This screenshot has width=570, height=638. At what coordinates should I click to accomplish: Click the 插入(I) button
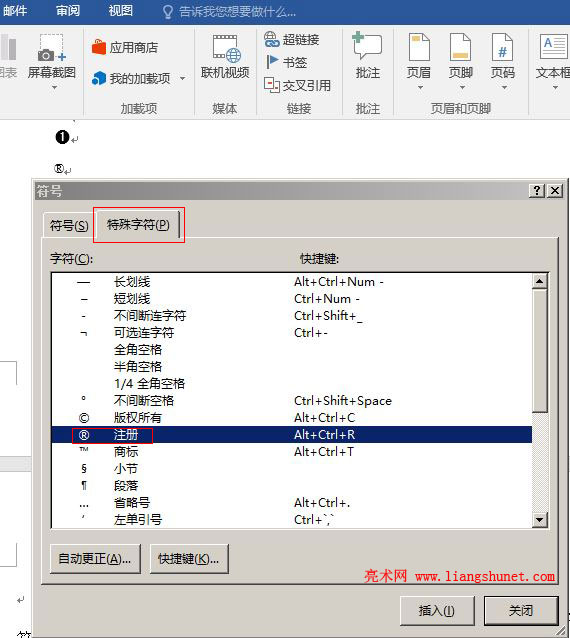coord(437,610)
